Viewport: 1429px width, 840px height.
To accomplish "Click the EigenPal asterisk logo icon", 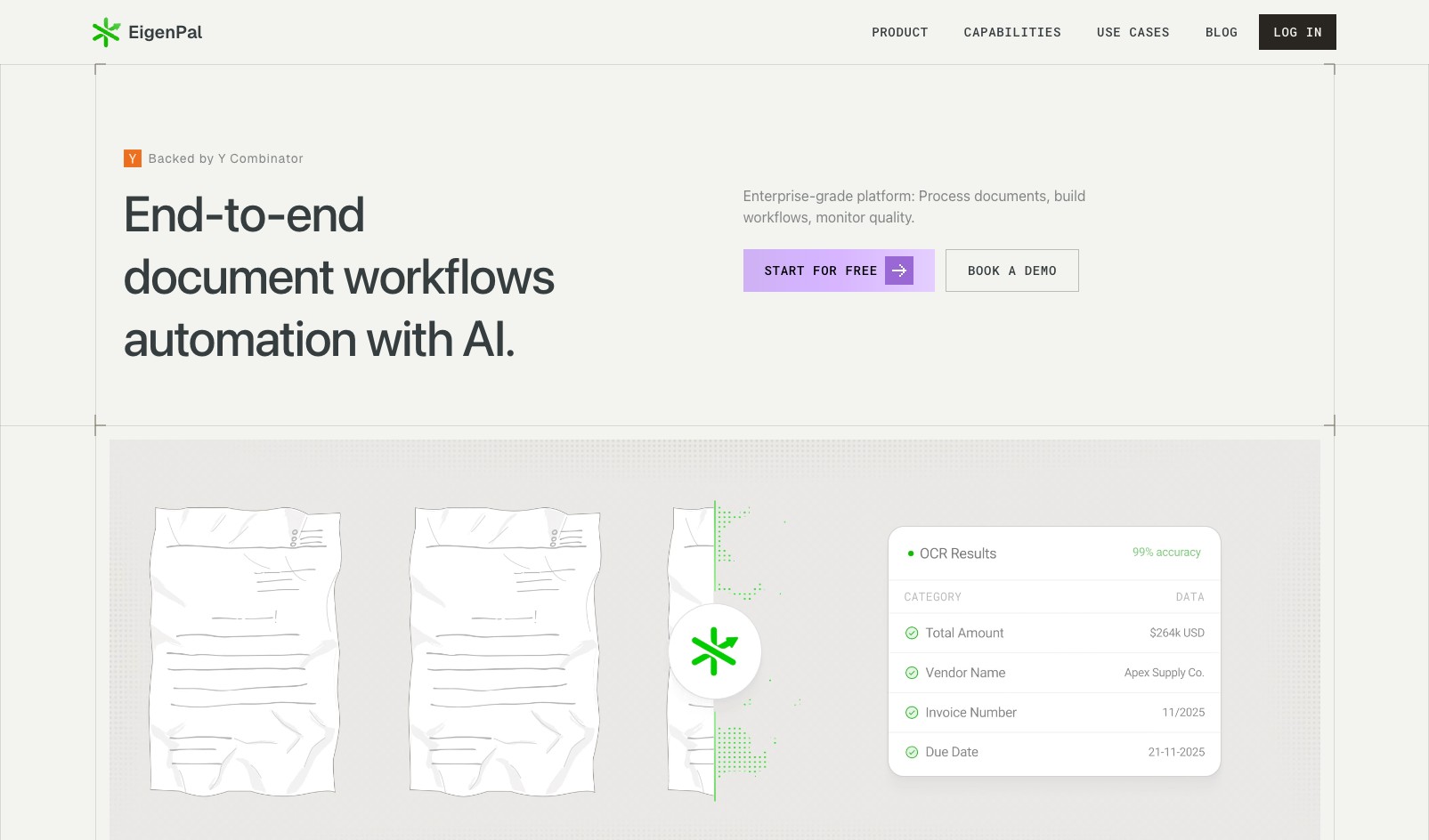I will (x=106, y=32).
